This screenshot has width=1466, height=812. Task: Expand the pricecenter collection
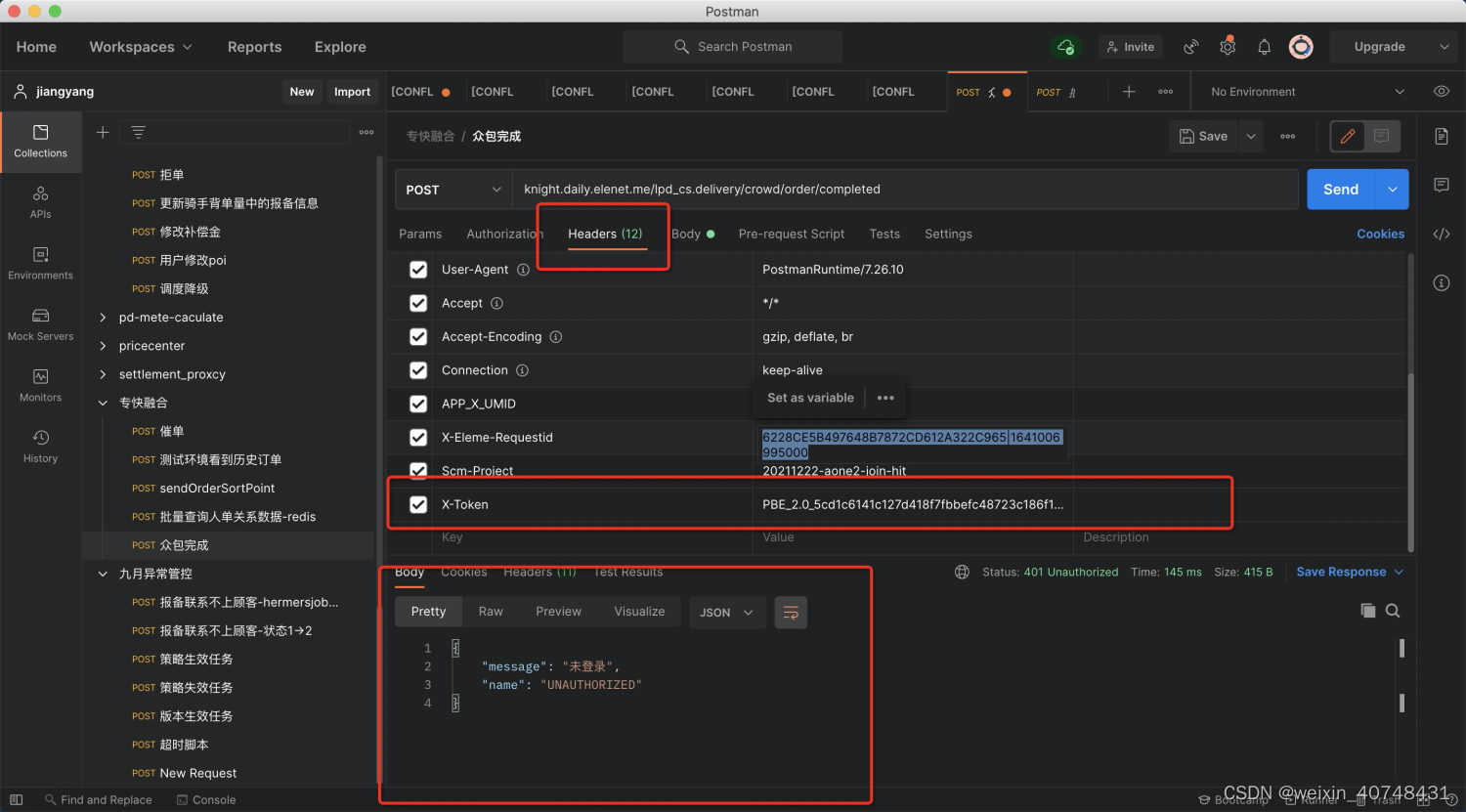point(103,346)
